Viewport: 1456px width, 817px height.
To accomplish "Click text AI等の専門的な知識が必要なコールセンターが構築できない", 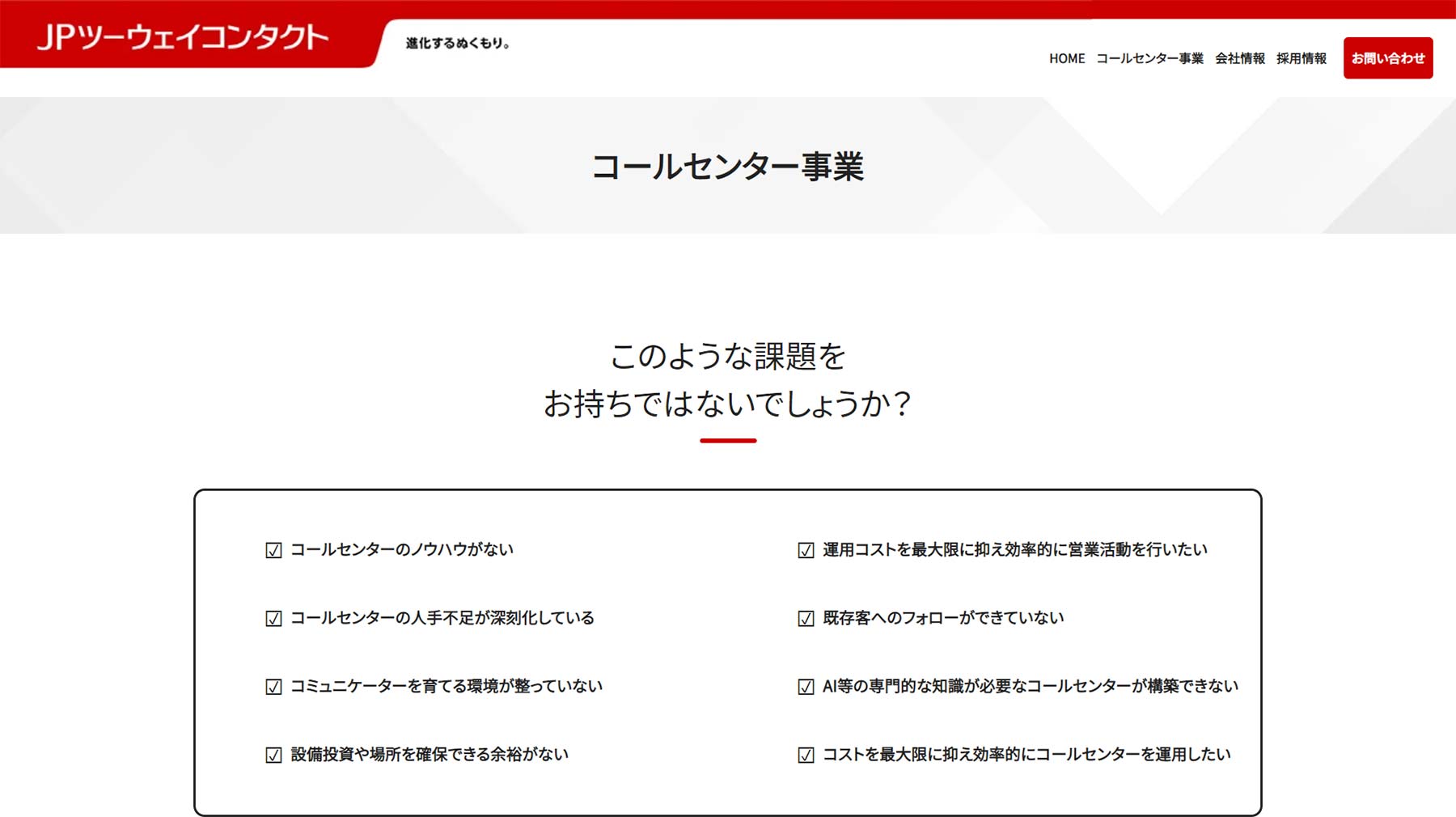I will click(x=1031, y=686).
